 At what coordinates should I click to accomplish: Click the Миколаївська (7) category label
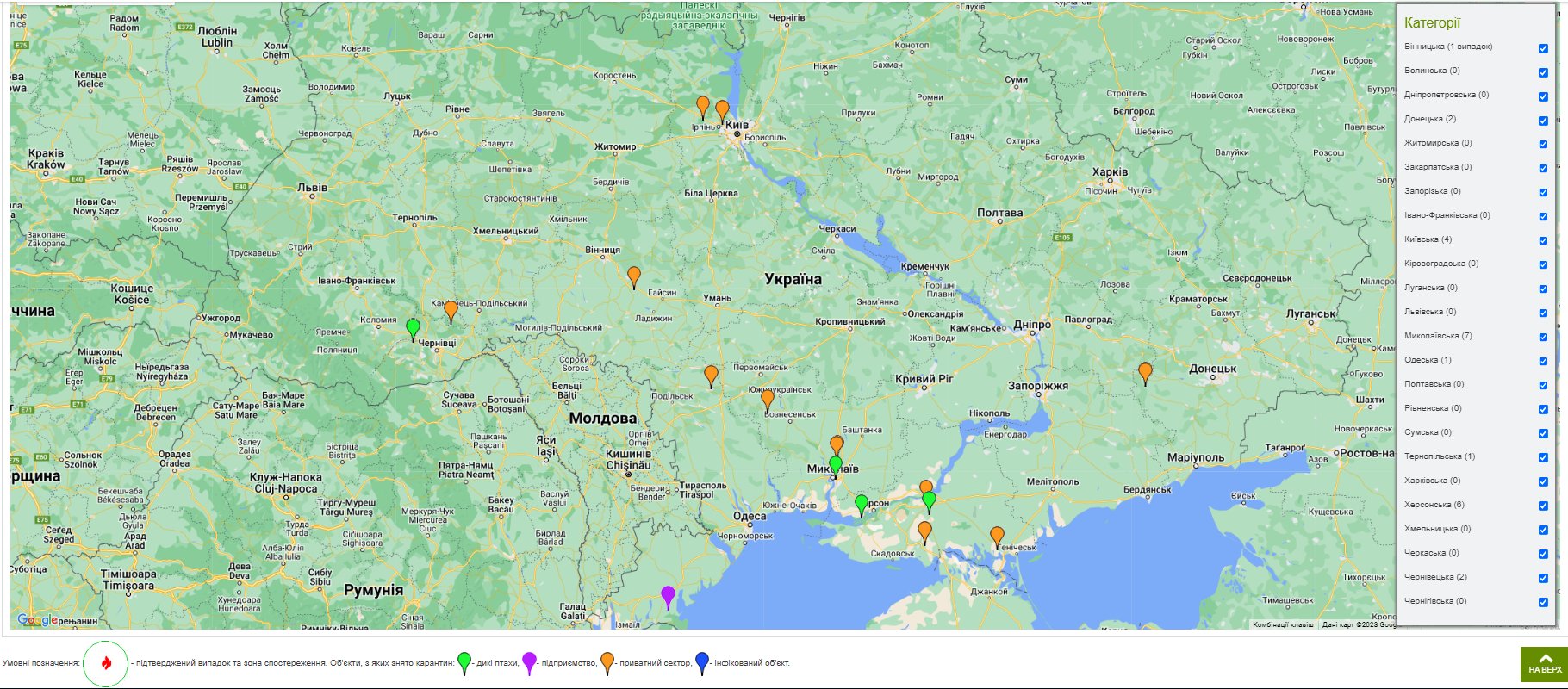pos(1438,336)
